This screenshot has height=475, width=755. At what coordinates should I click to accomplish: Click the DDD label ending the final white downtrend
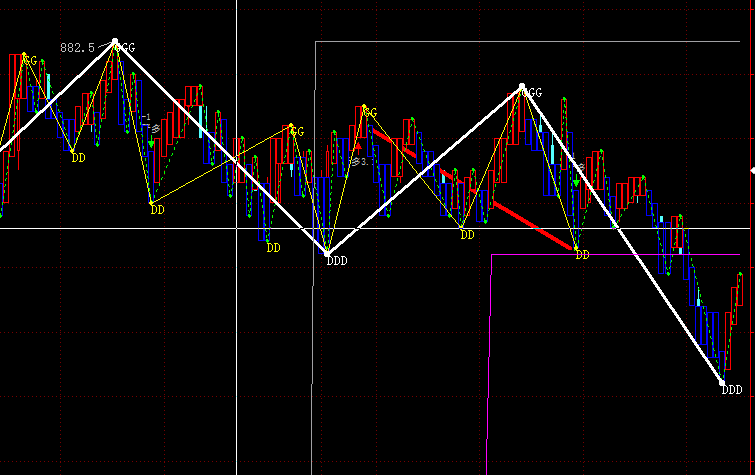coord(732,390)
